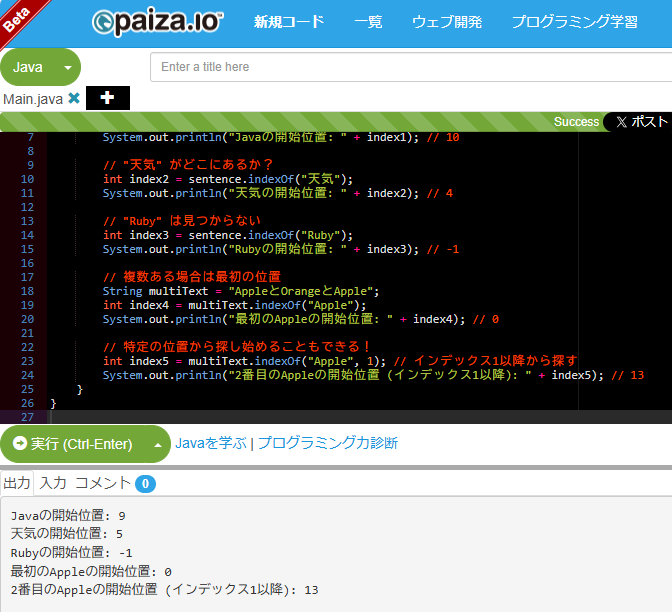Open the Java language dropdown
This screenshot has width=672, height=612.
[x=40, y=67]
